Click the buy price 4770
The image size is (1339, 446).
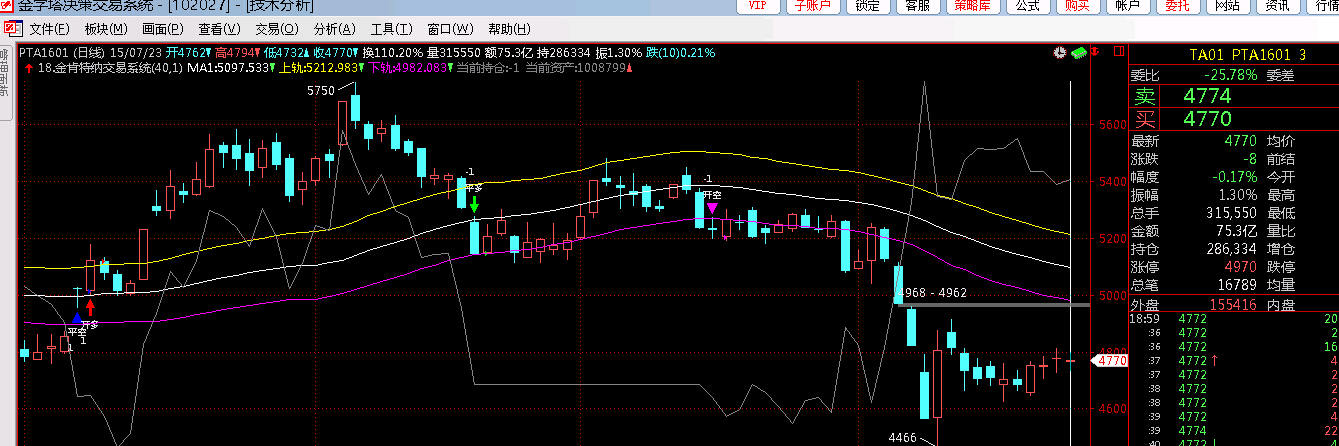(1206, 119)
